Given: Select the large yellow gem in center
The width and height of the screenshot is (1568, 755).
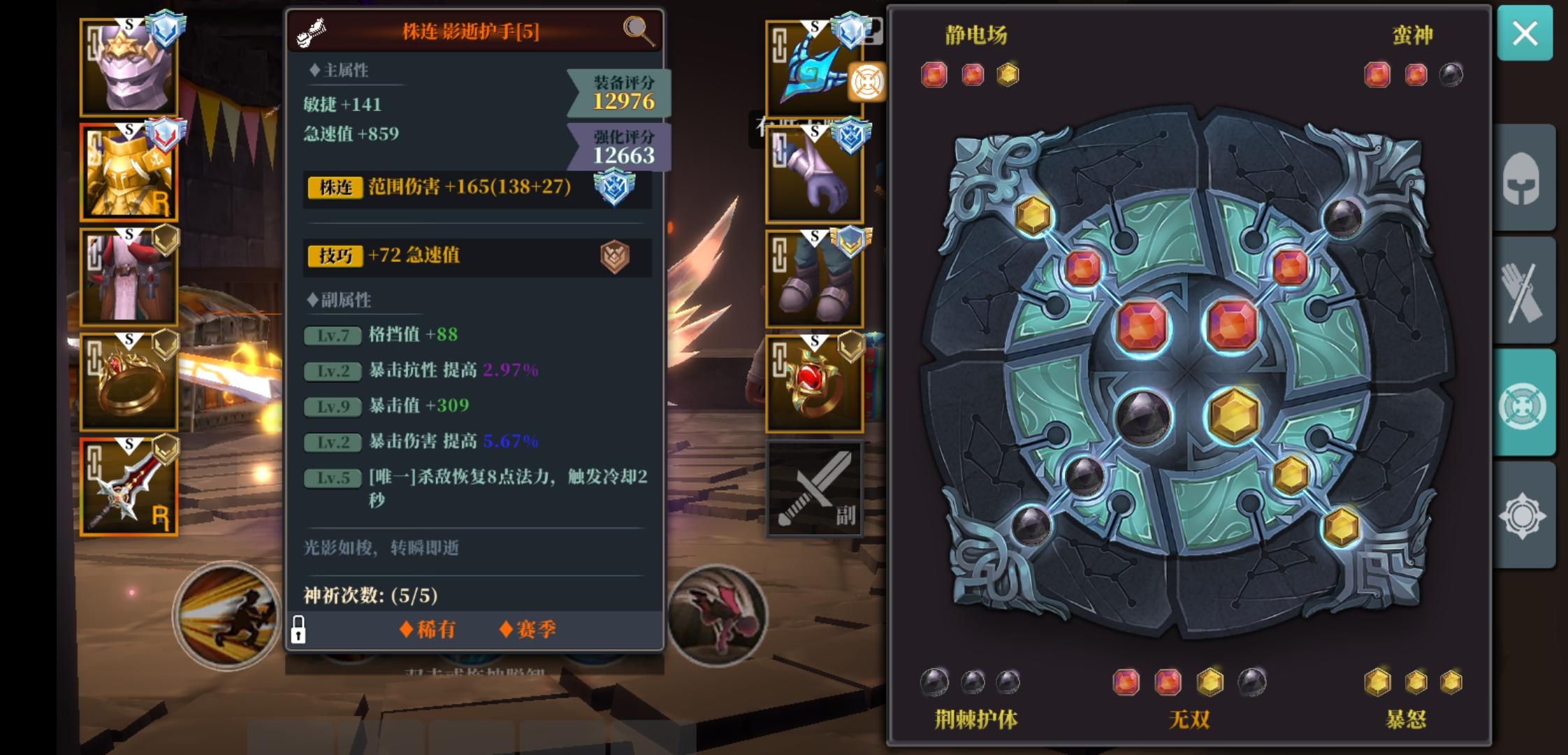Looking at the screenshot, I should click(1234, 414).
